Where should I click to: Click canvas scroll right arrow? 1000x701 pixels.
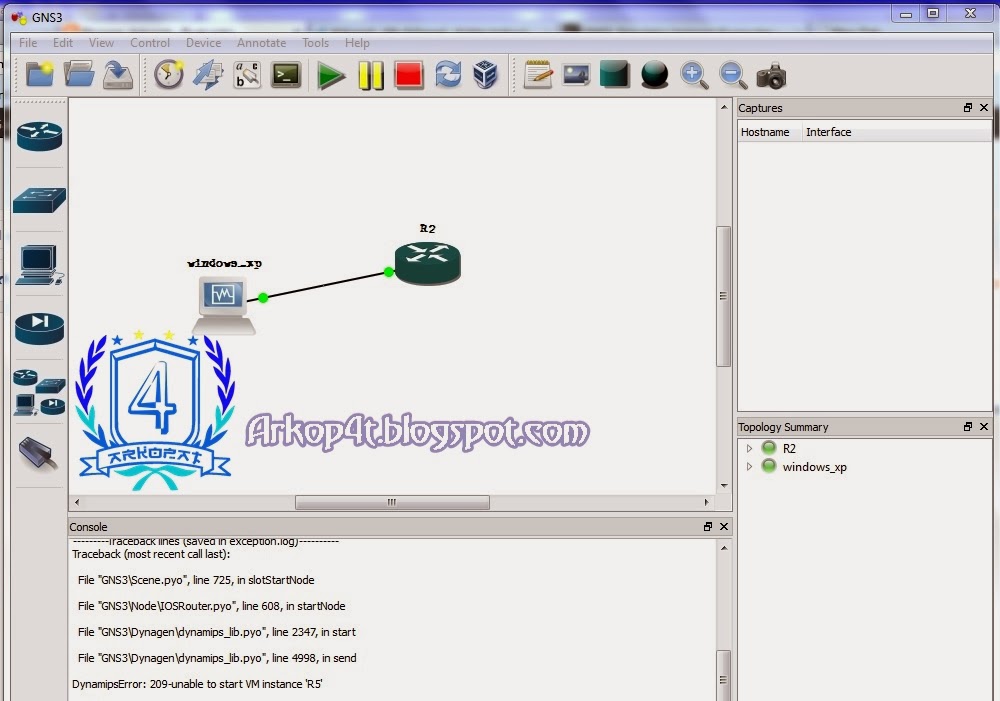(706, 503)
